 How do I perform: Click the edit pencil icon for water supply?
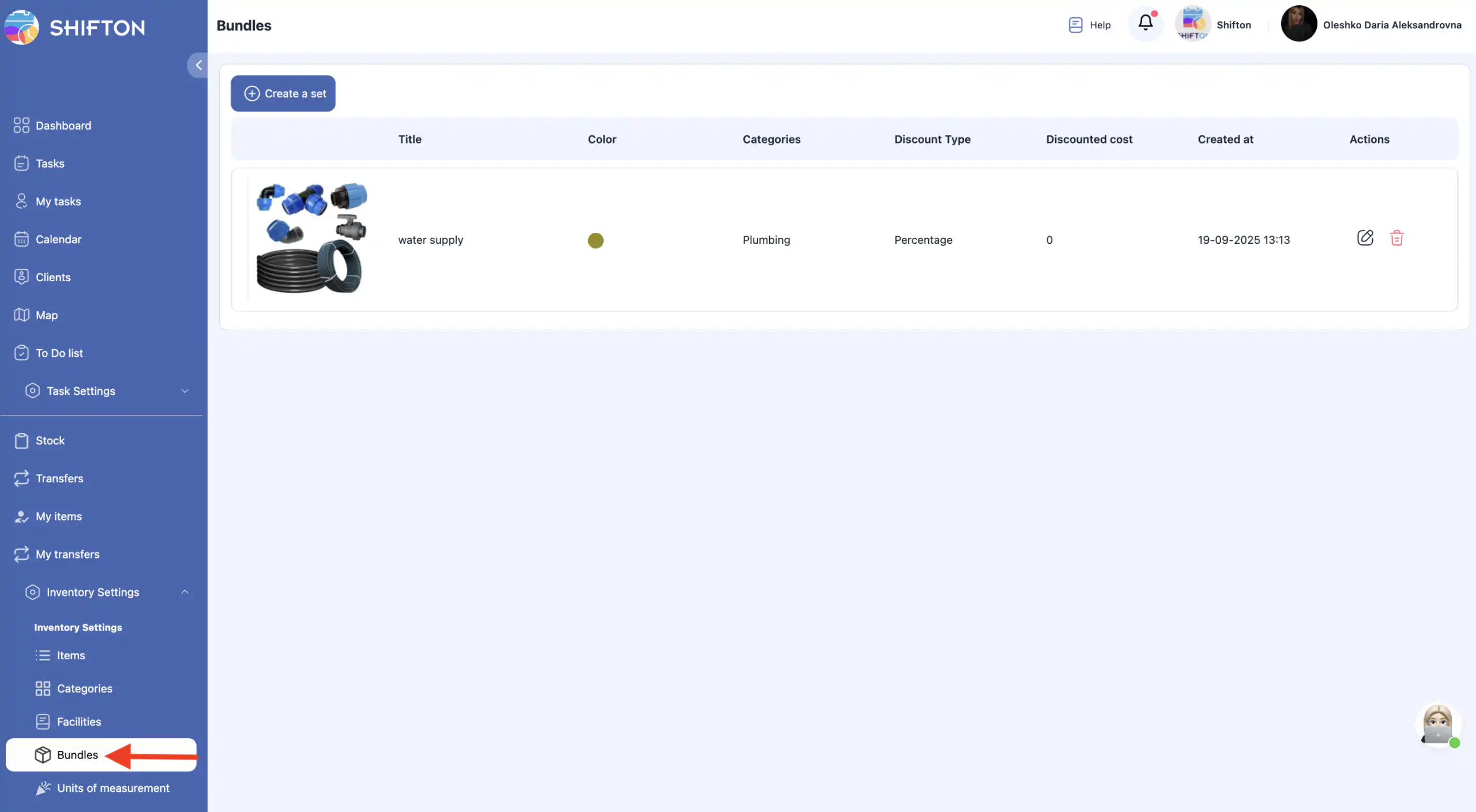[1365, 237]
